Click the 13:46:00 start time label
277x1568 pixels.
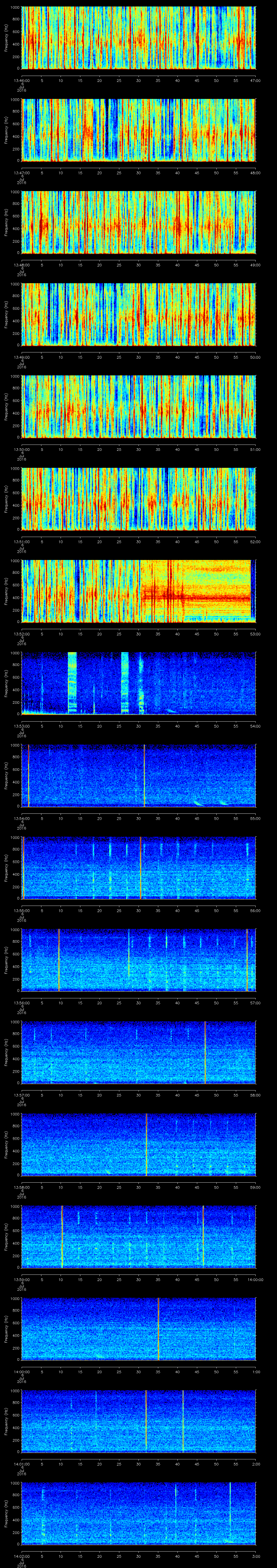(22, 80)
